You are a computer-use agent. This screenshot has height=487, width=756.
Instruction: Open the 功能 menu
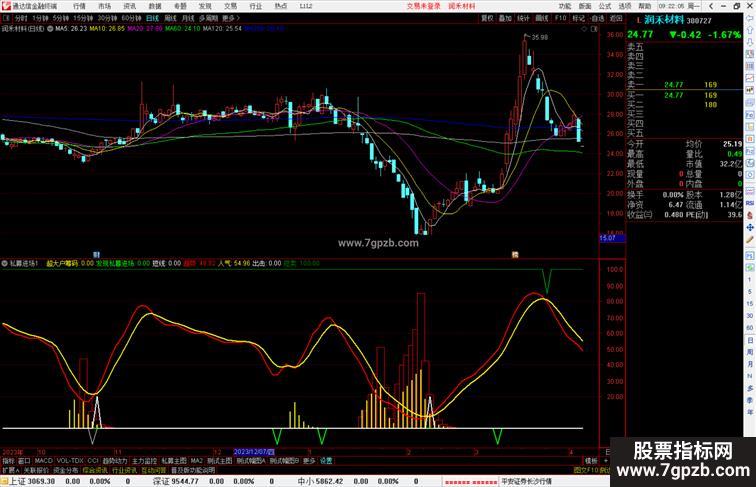tap(565, 6)
